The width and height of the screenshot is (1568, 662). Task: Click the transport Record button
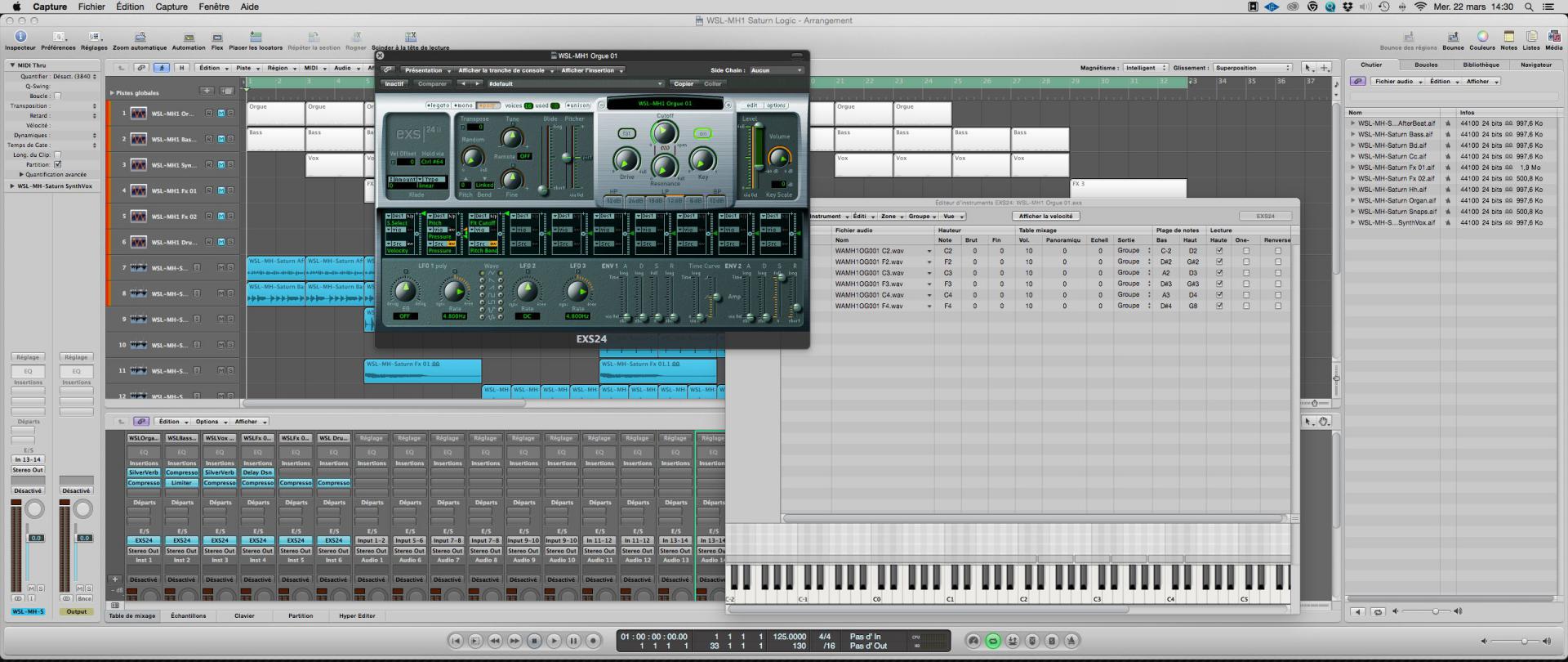[x=594, y=641]
